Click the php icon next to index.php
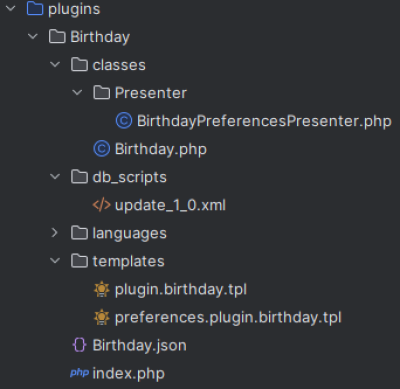The width and height of the screenshot is (400, 389). pos(79,373)
